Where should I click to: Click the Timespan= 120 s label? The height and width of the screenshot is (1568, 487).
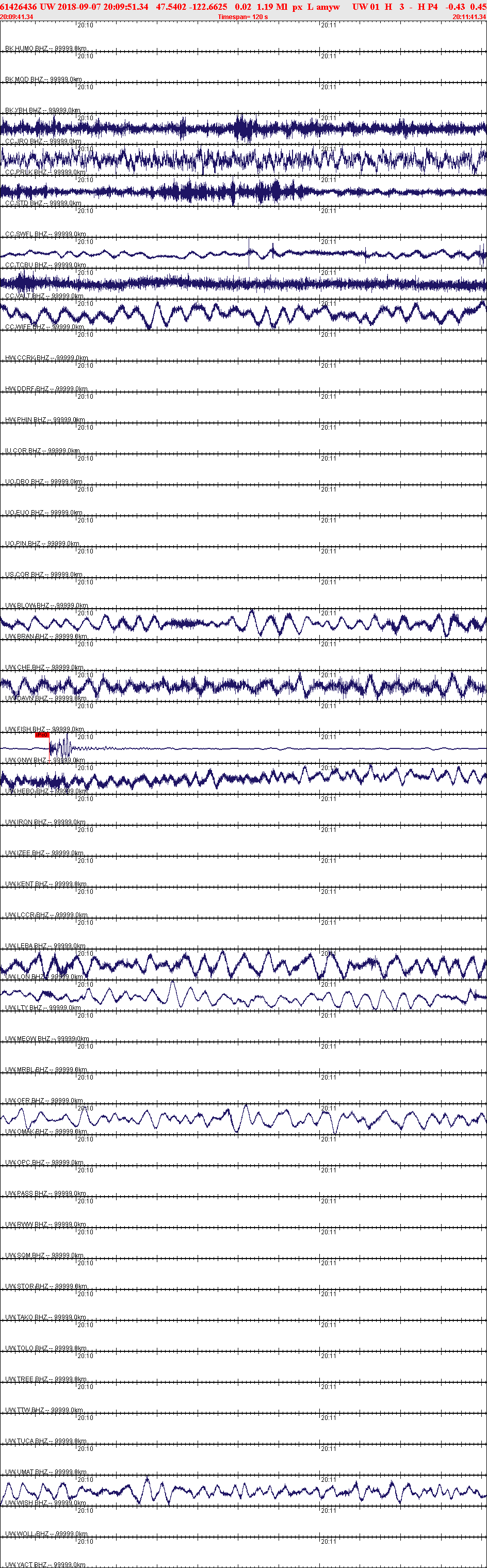tap(243, 17)
